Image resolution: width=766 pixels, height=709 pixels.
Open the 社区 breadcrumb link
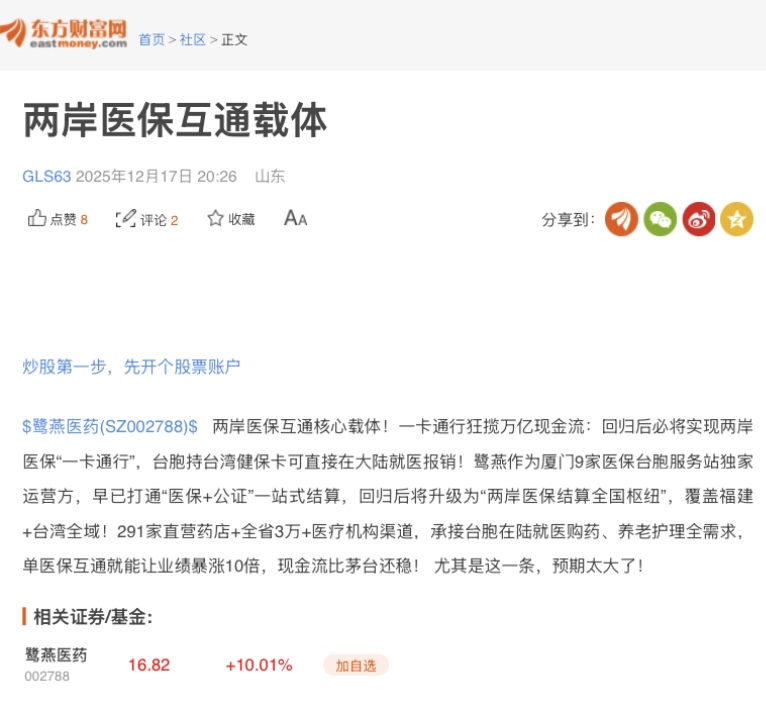click(192, 40)
